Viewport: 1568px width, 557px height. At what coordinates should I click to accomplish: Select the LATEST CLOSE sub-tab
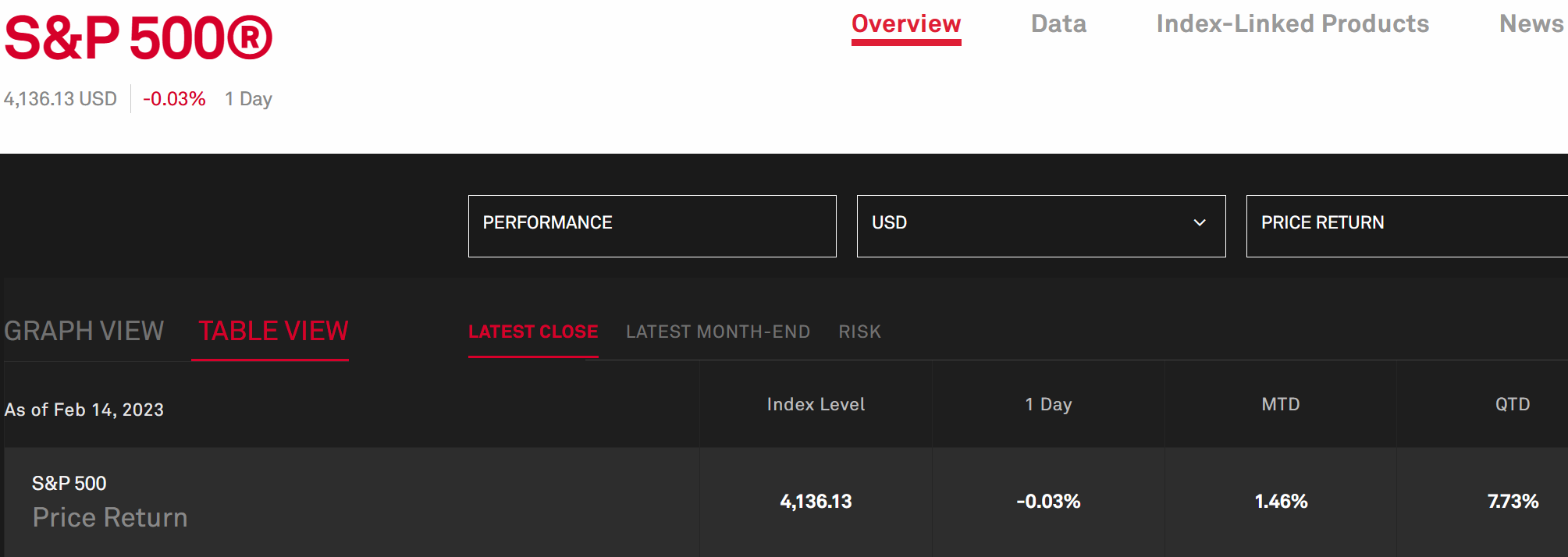[x=533, y=332]
